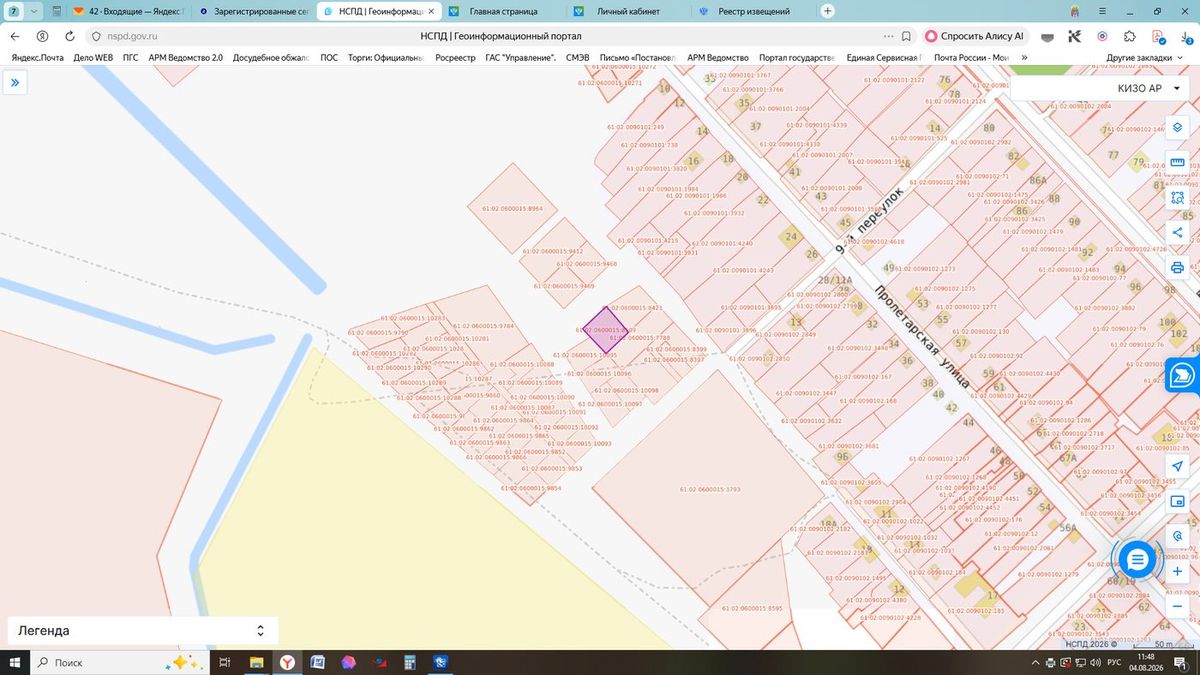Locate my position on map

click(x=1177, y=466)
